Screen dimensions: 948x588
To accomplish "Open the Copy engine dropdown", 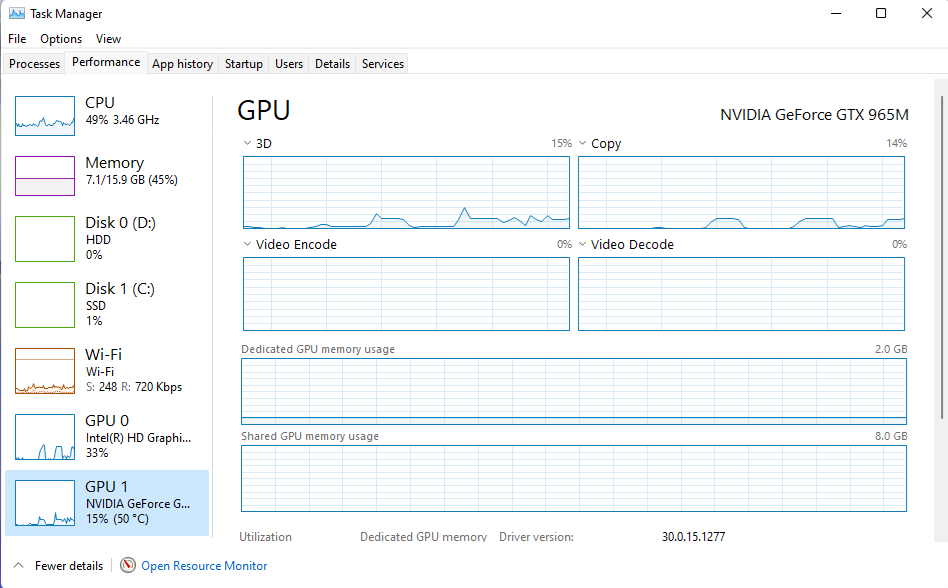I will 583,143.
